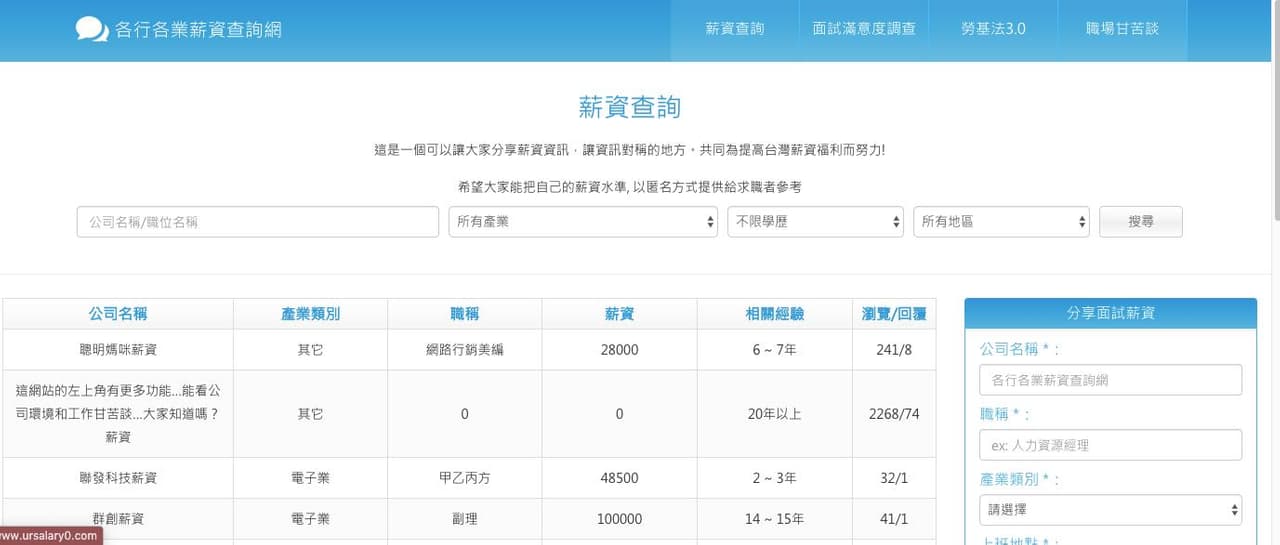Click the 瀏覽/回覆 column header
1280x545 pixels.
(894, 314)
